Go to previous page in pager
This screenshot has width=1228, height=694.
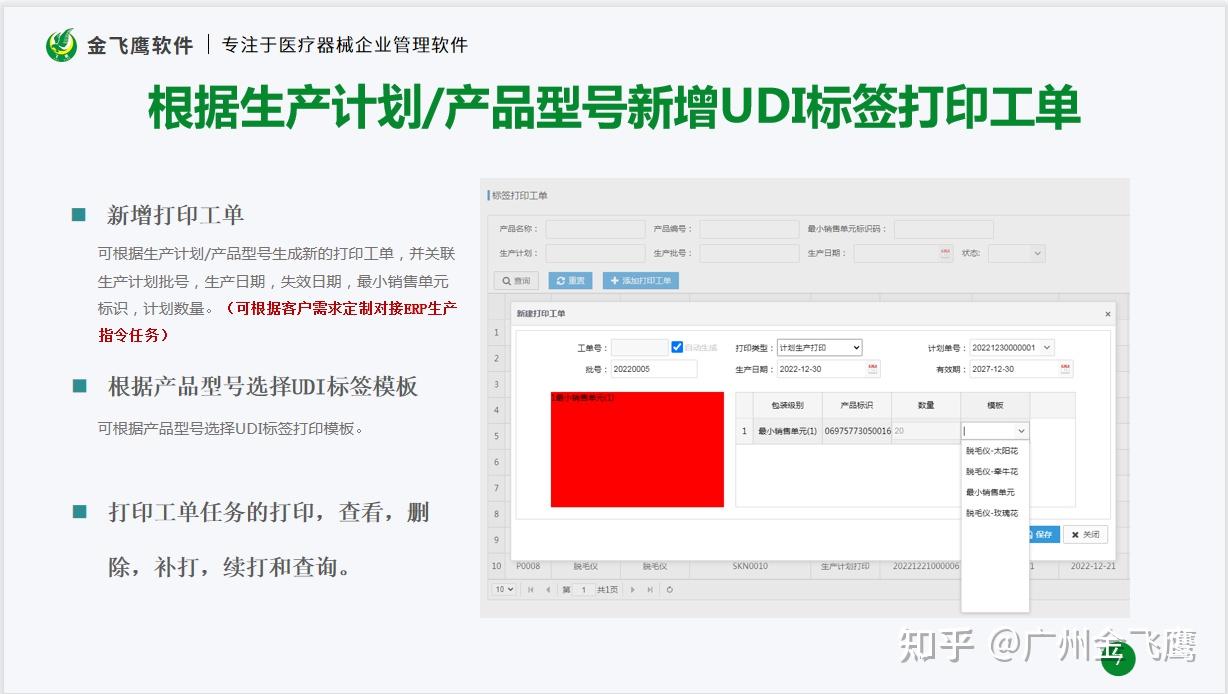[547, 590]
